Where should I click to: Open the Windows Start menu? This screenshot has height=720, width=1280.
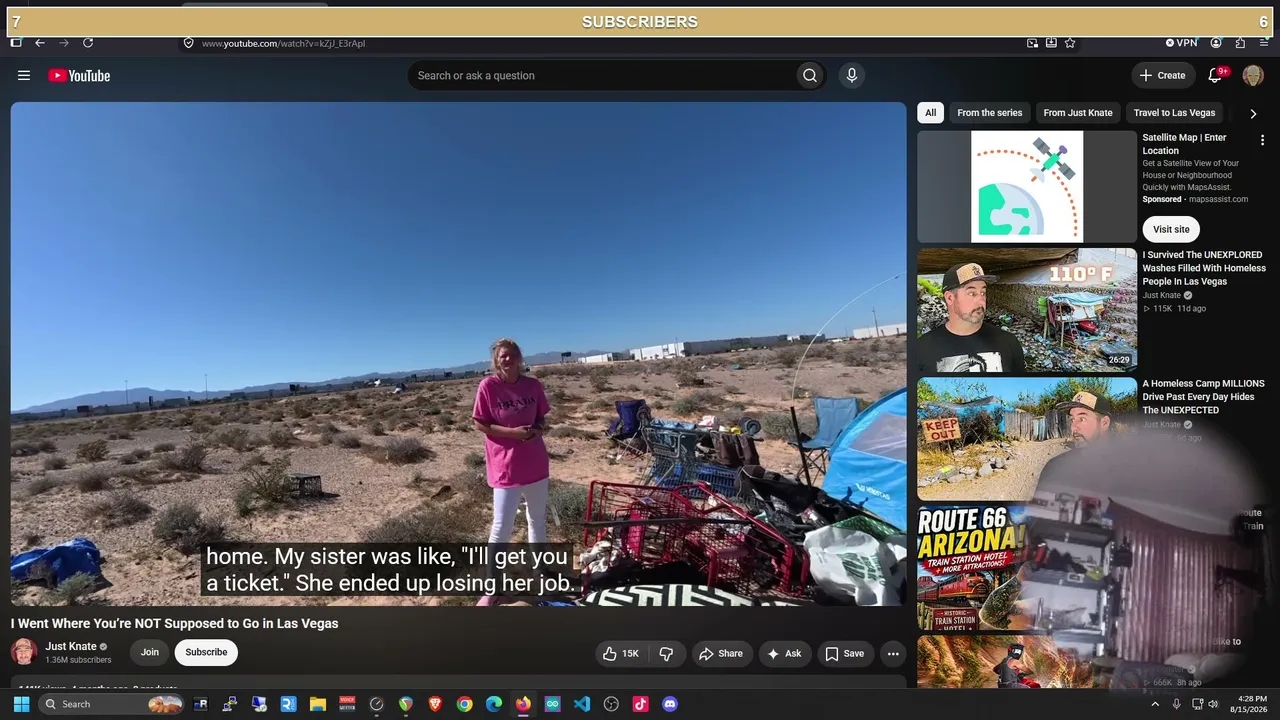tap(21, 704)
